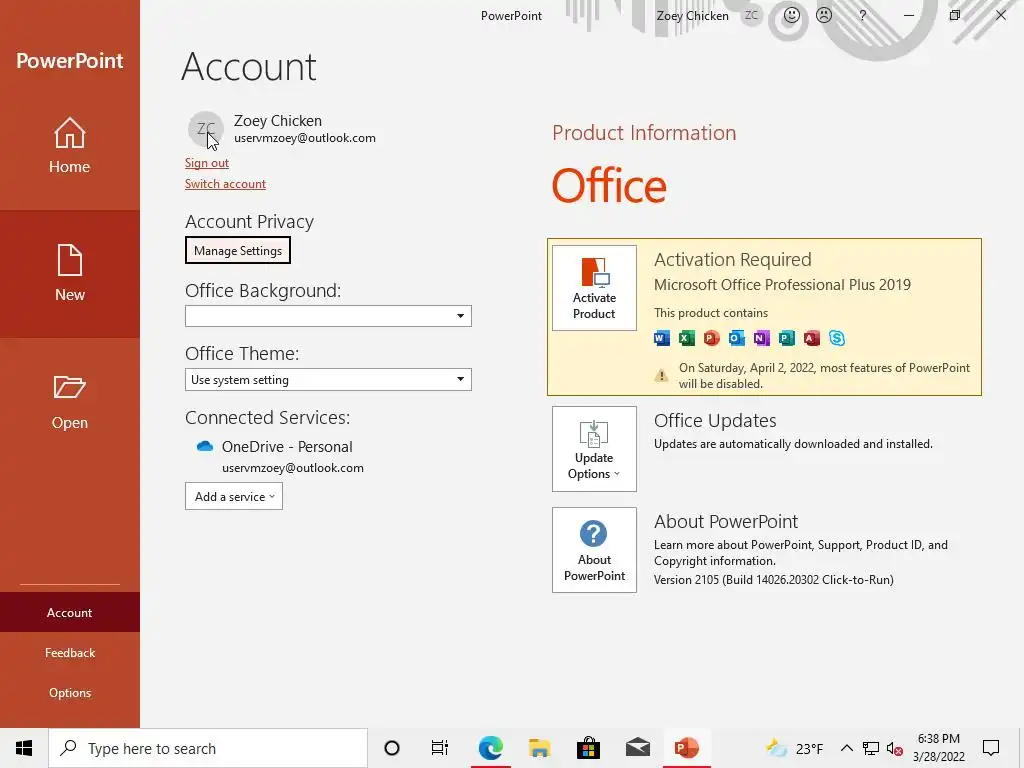Viewport: 1024px width, 768px height.
Task: Open the Home page in the sidebar
Action: tap(69, 145)
